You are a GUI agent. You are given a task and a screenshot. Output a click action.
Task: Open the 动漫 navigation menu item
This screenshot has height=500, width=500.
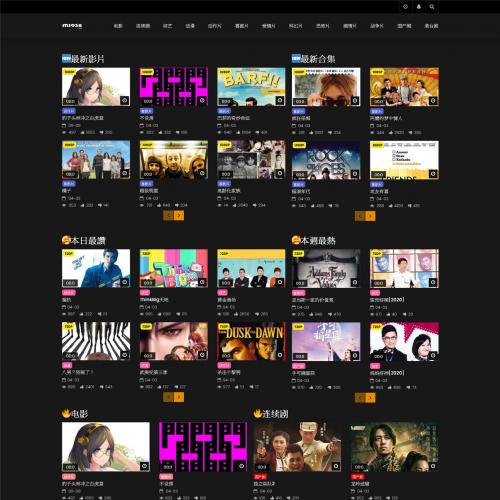190,26
